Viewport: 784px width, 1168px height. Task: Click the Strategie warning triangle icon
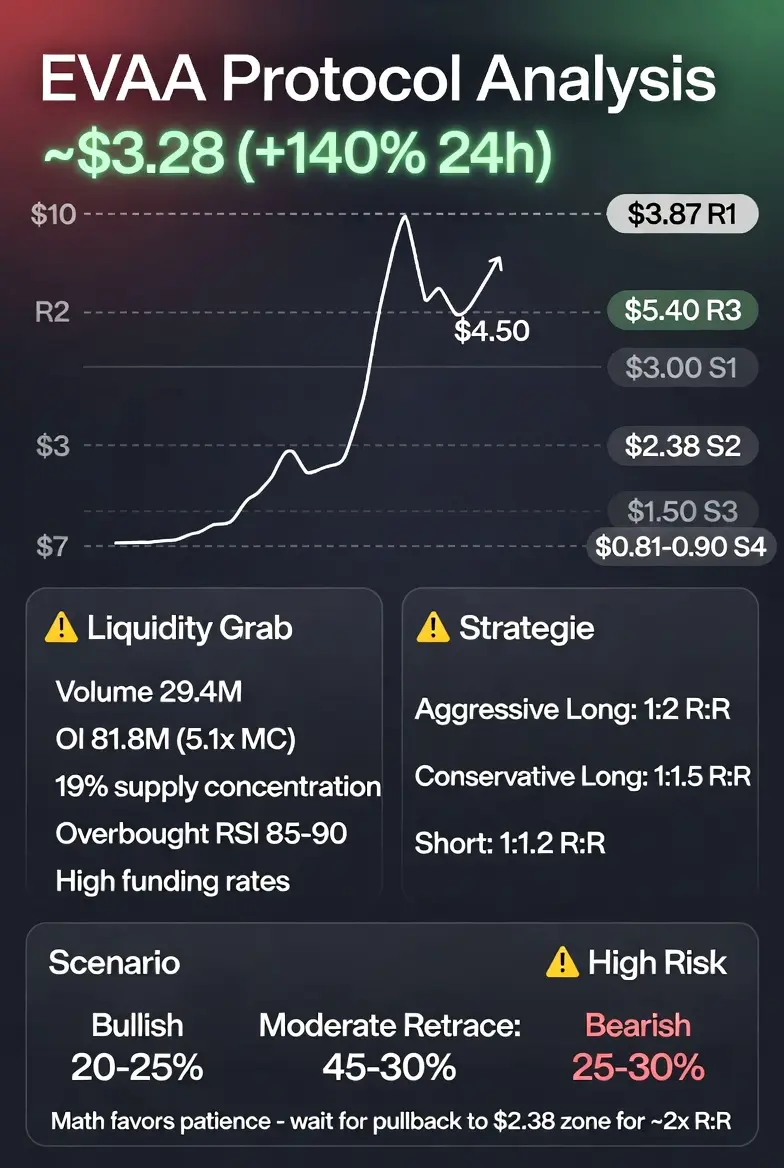coord(433,628)
